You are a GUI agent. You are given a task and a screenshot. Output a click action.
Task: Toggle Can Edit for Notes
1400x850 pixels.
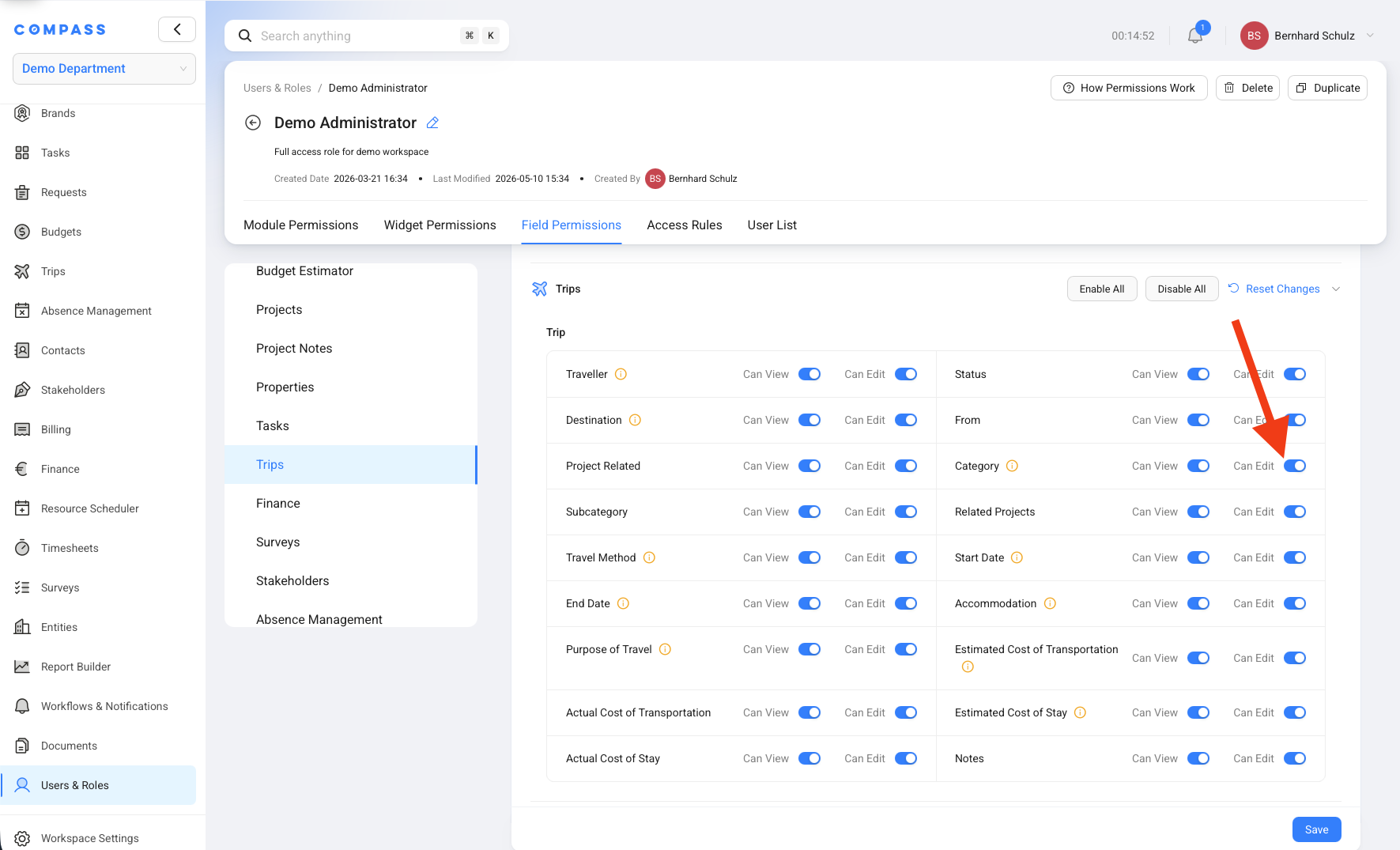(x=1295, y=758)
